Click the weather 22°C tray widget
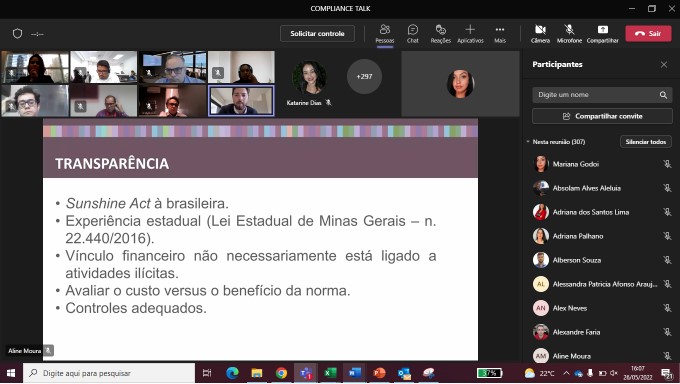 539,373
